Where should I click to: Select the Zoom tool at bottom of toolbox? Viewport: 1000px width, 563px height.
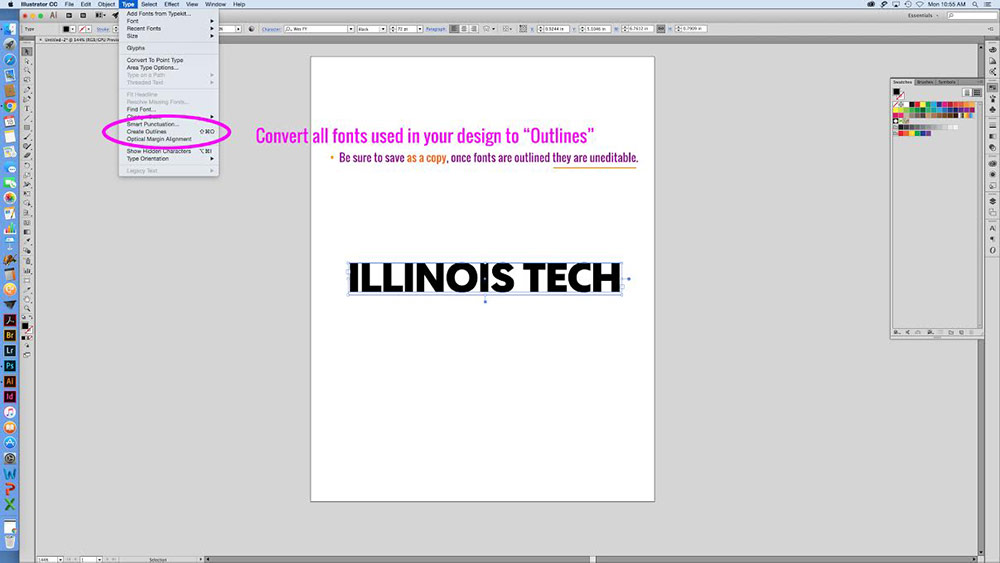pos(27,309)
